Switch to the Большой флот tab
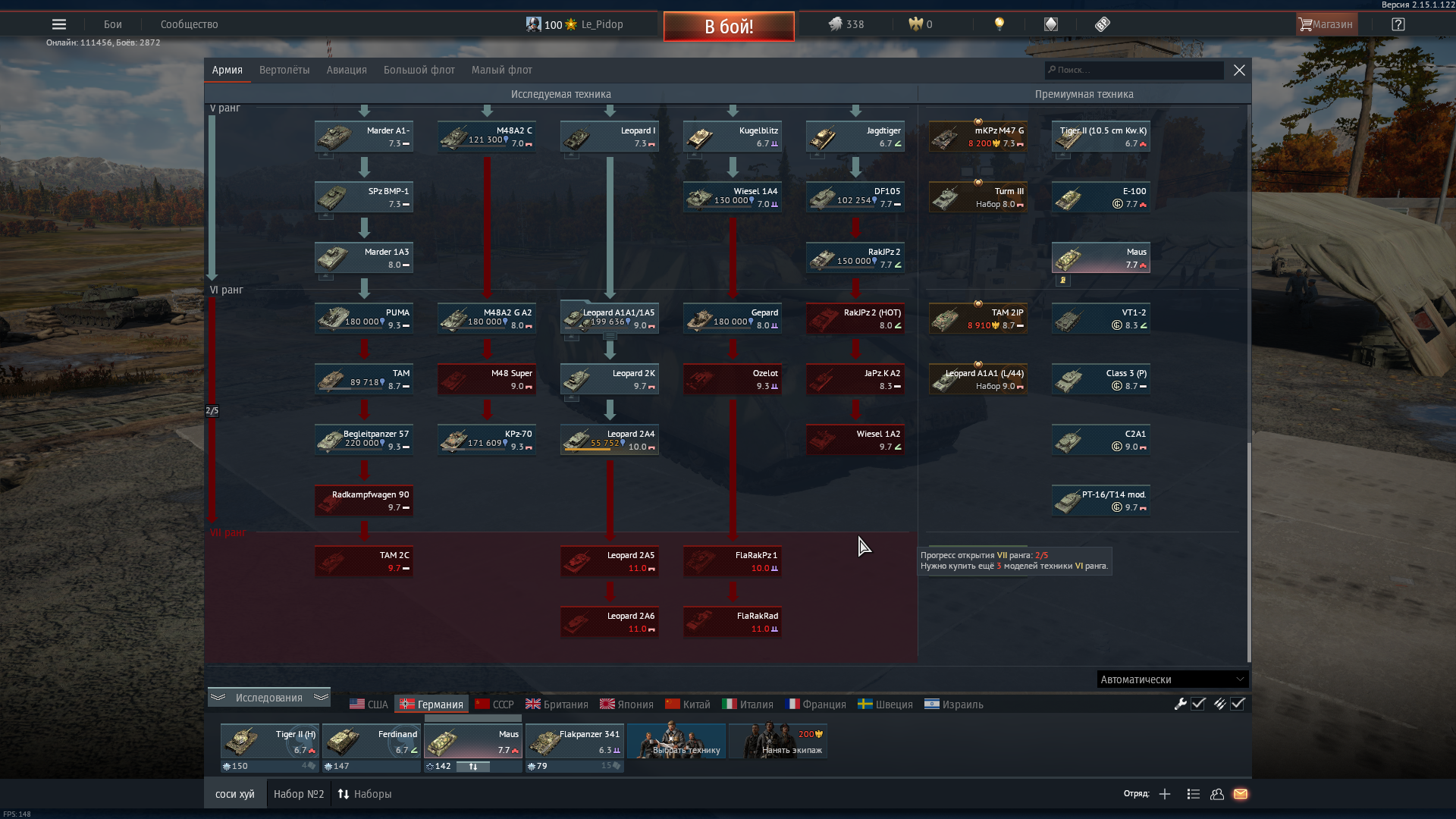This screenshot has width=1456, height=819. coord(419,70)
